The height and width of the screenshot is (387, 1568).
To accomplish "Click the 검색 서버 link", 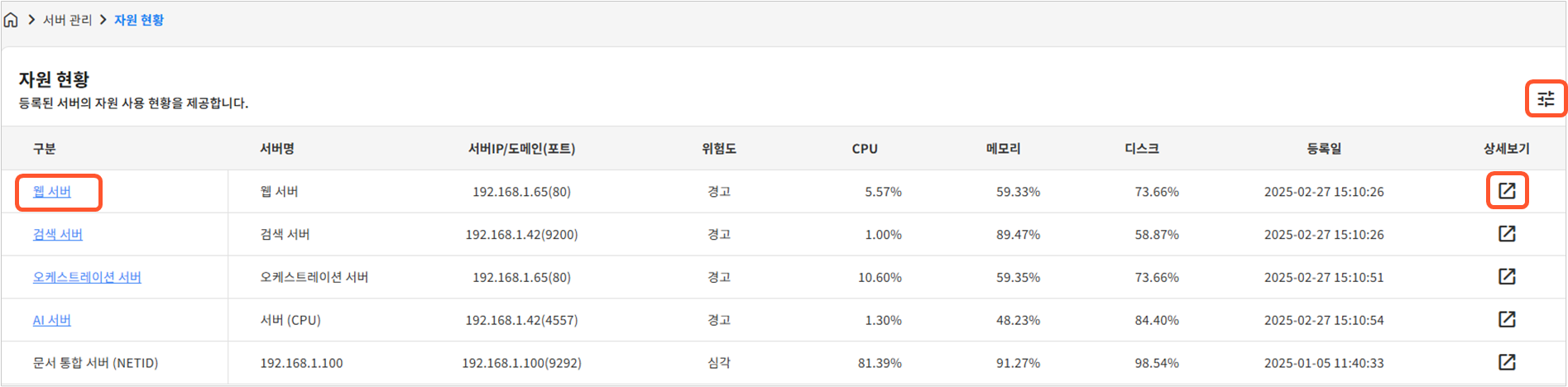I will tap(58, 235).
